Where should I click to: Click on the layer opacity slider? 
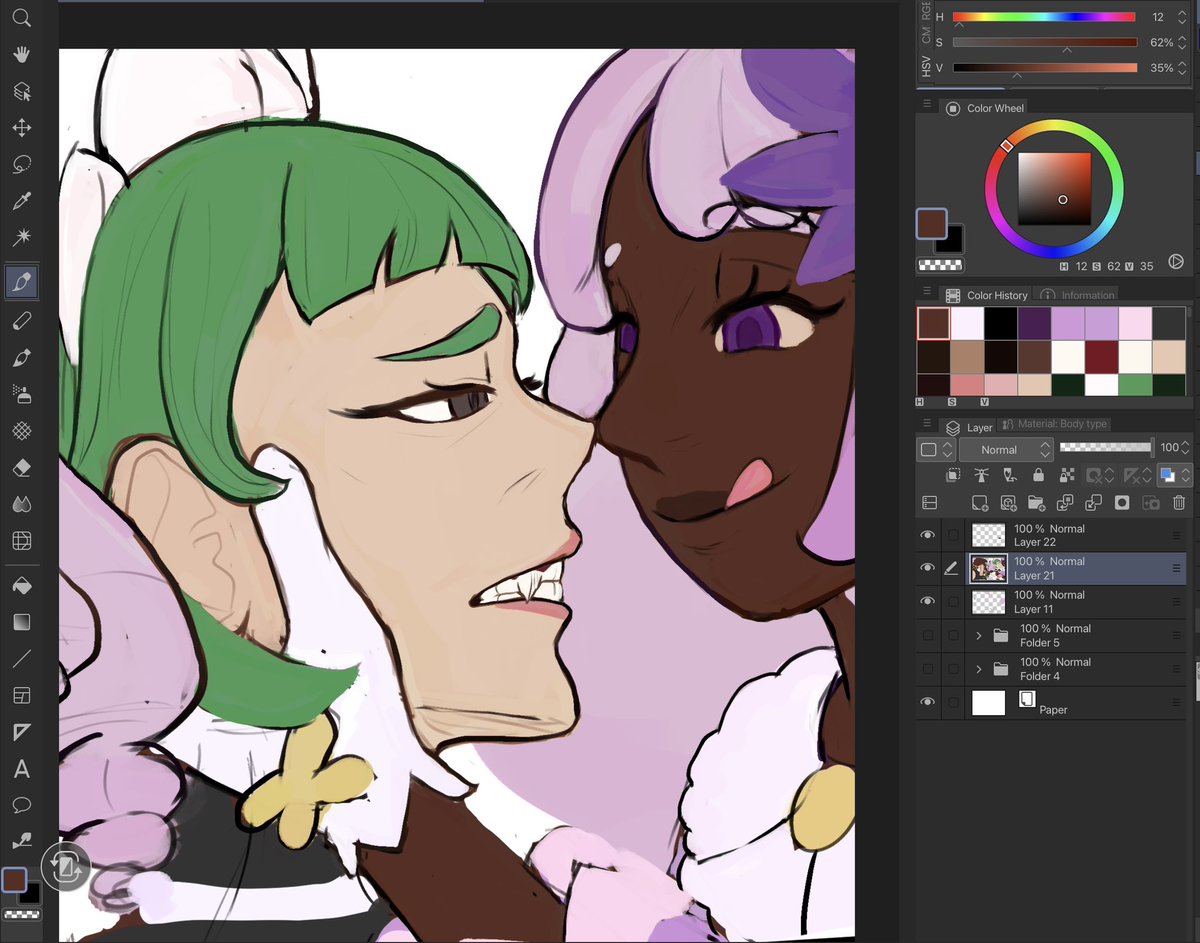point(1105,448)
